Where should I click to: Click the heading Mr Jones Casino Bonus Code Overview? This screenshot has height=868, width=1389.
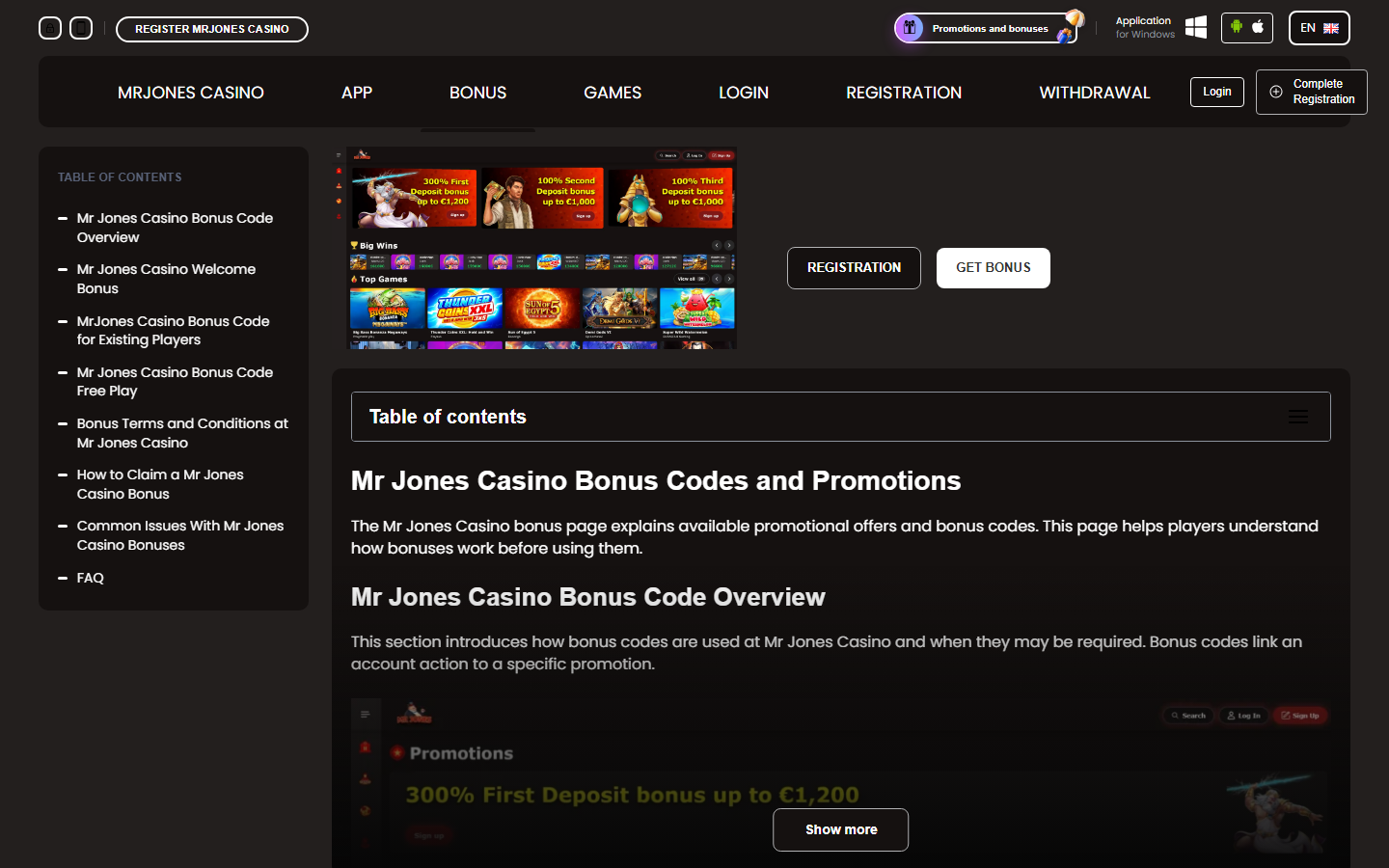click(588, 597)
